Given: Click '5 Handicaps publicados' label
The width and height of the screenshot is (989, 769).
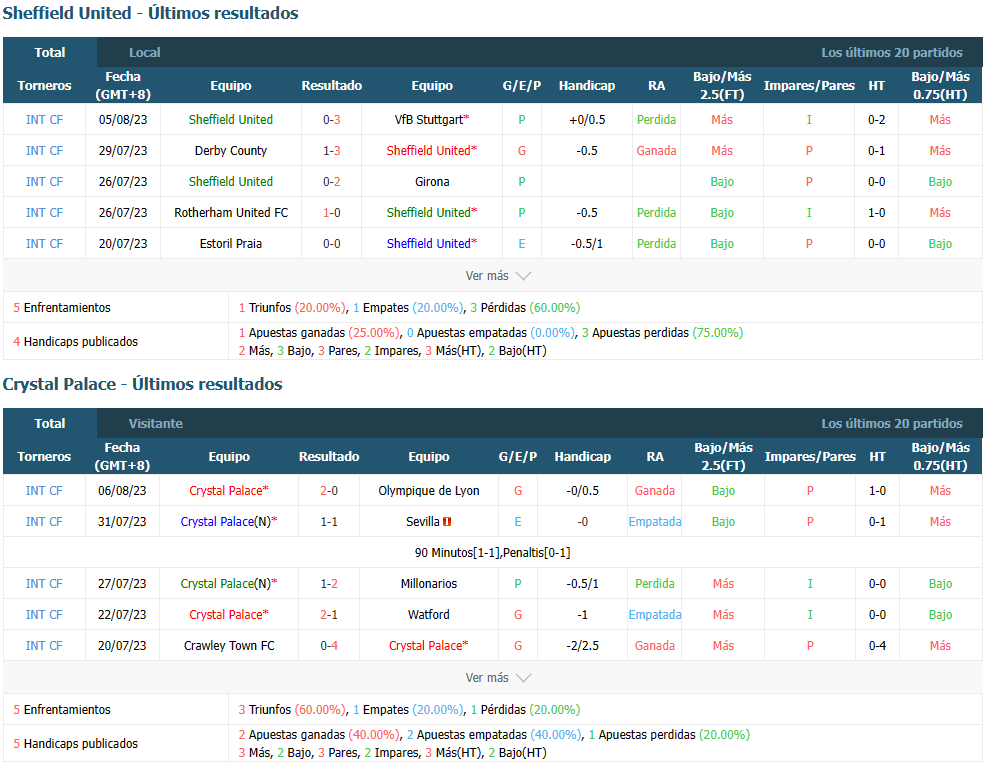Looking at the screenshot, I should coord(76,743).
